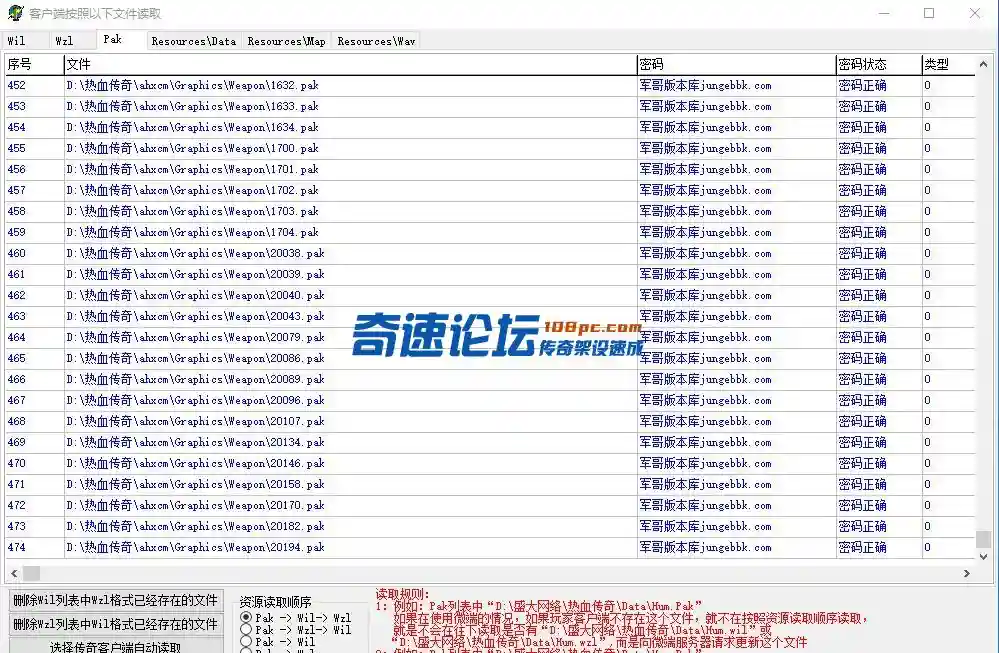Click type value 0 in row 464
Screen dimensions: 999x653
coord(928,338)
